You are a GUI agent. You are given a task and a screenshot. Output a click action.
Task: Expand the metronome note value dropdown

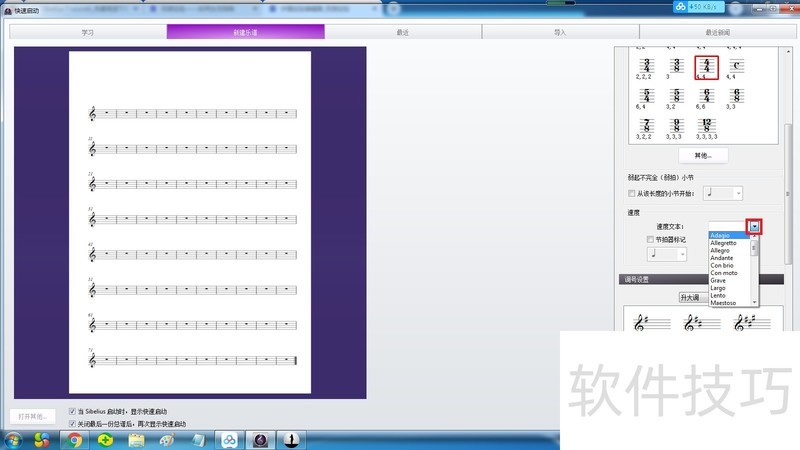682,255
